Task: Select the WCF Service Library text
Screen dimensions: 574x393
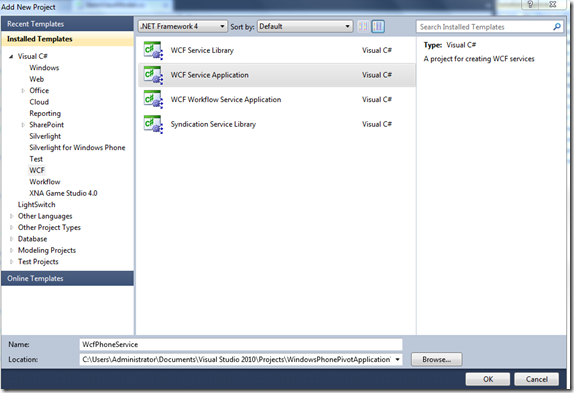Action: pos(202,50)
